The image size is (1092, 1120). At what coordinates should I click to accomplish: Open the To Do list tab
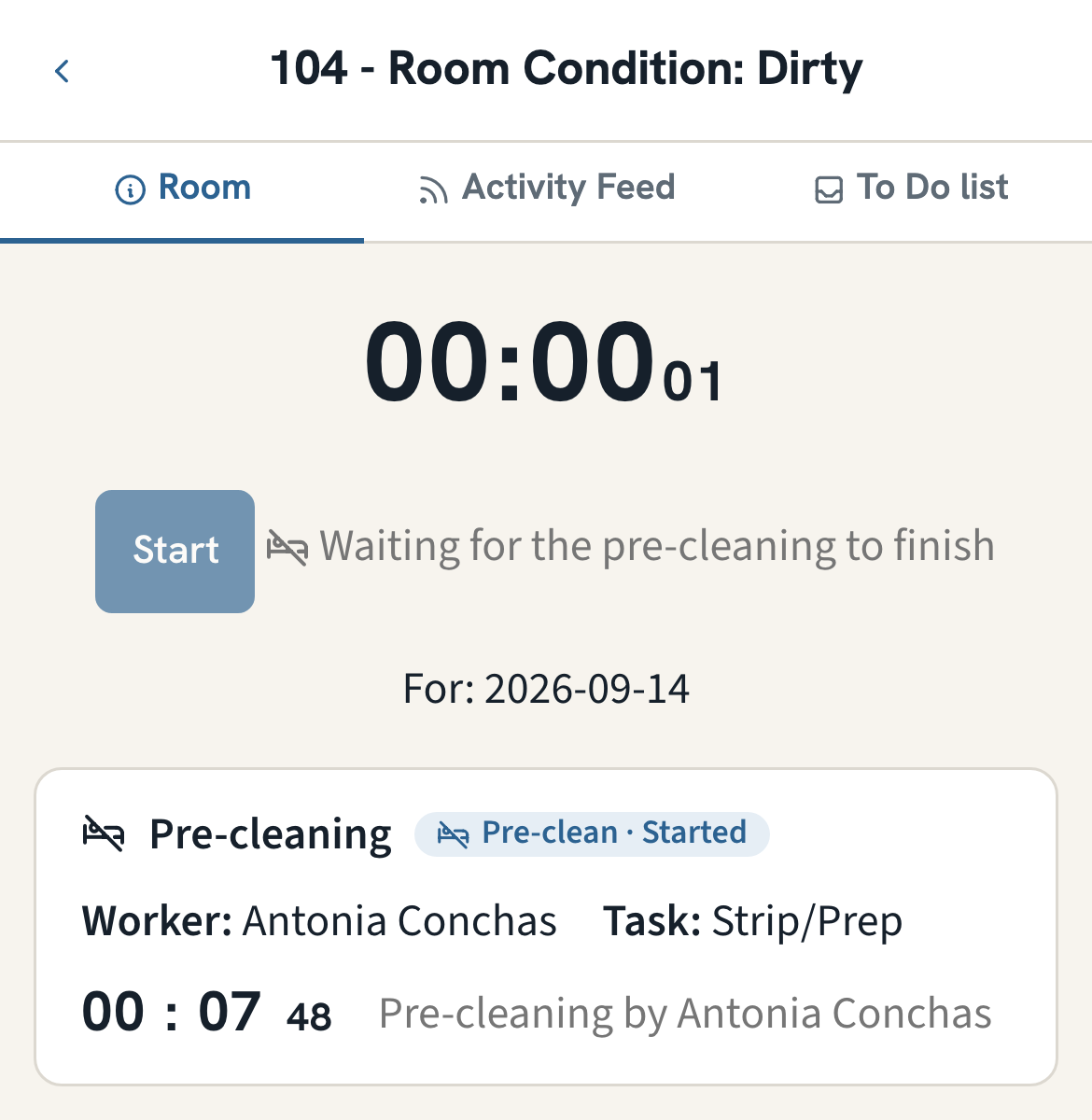(x=911, y=189)
